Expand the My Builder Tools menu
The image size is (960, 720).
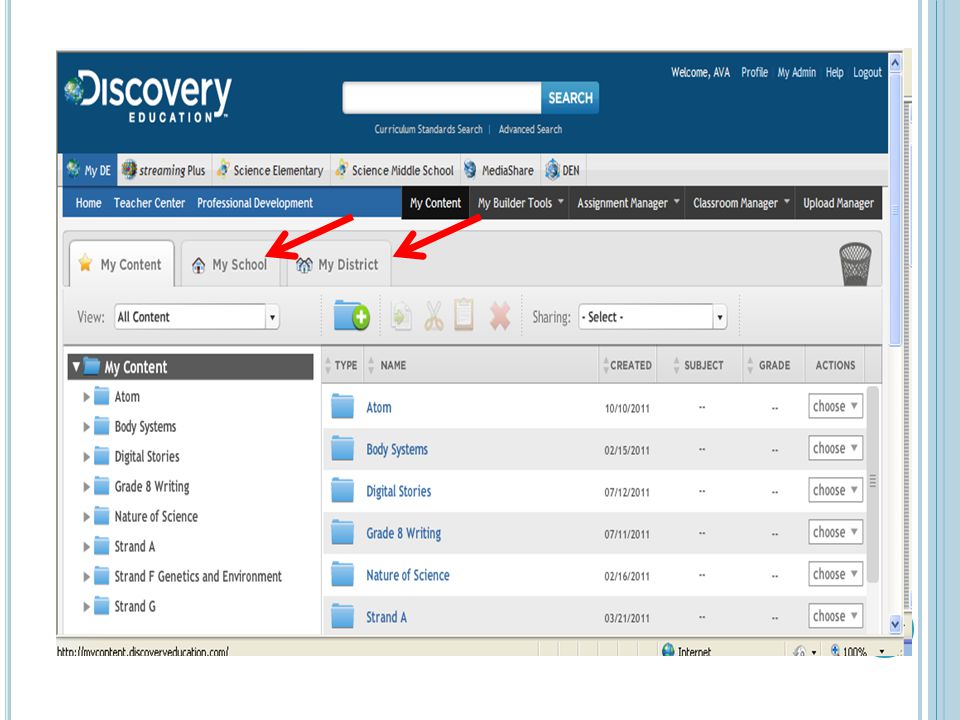point(520,203)
